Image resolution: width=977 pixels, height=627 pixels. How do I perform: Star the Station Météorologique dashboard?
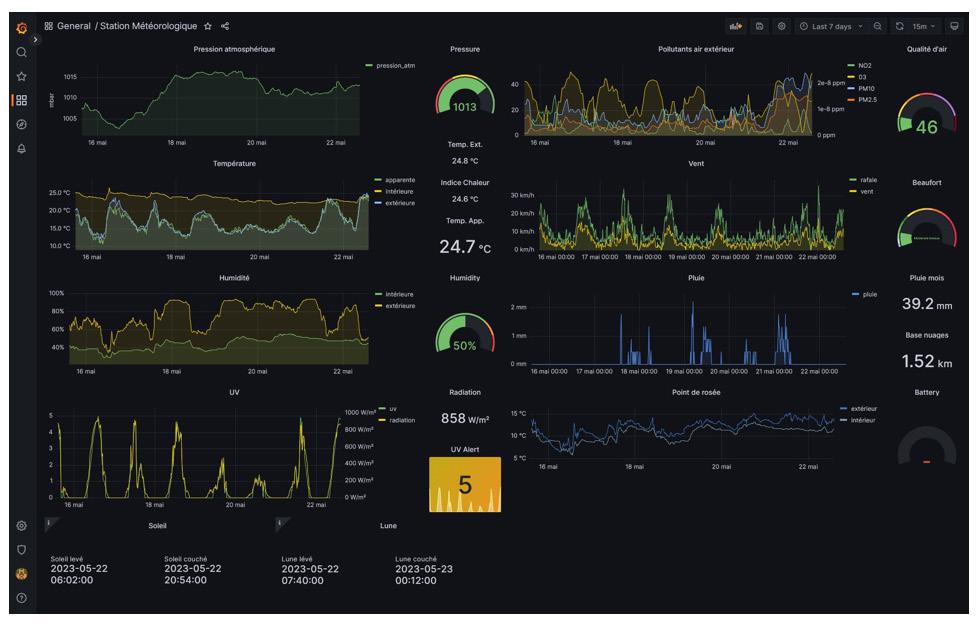pos(208,26)
